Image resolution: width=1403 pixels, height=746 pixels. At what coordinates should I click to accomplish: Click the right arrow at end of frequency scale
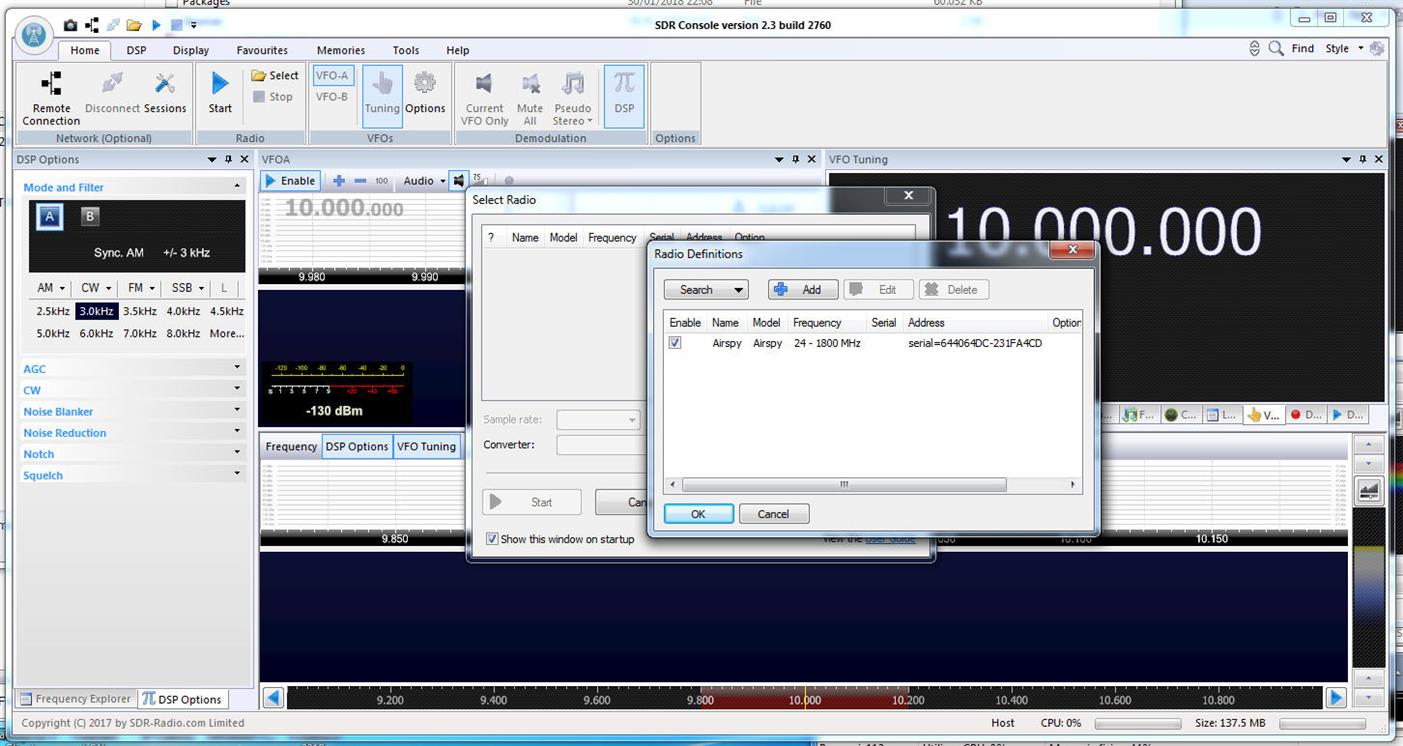[1336, 698]
